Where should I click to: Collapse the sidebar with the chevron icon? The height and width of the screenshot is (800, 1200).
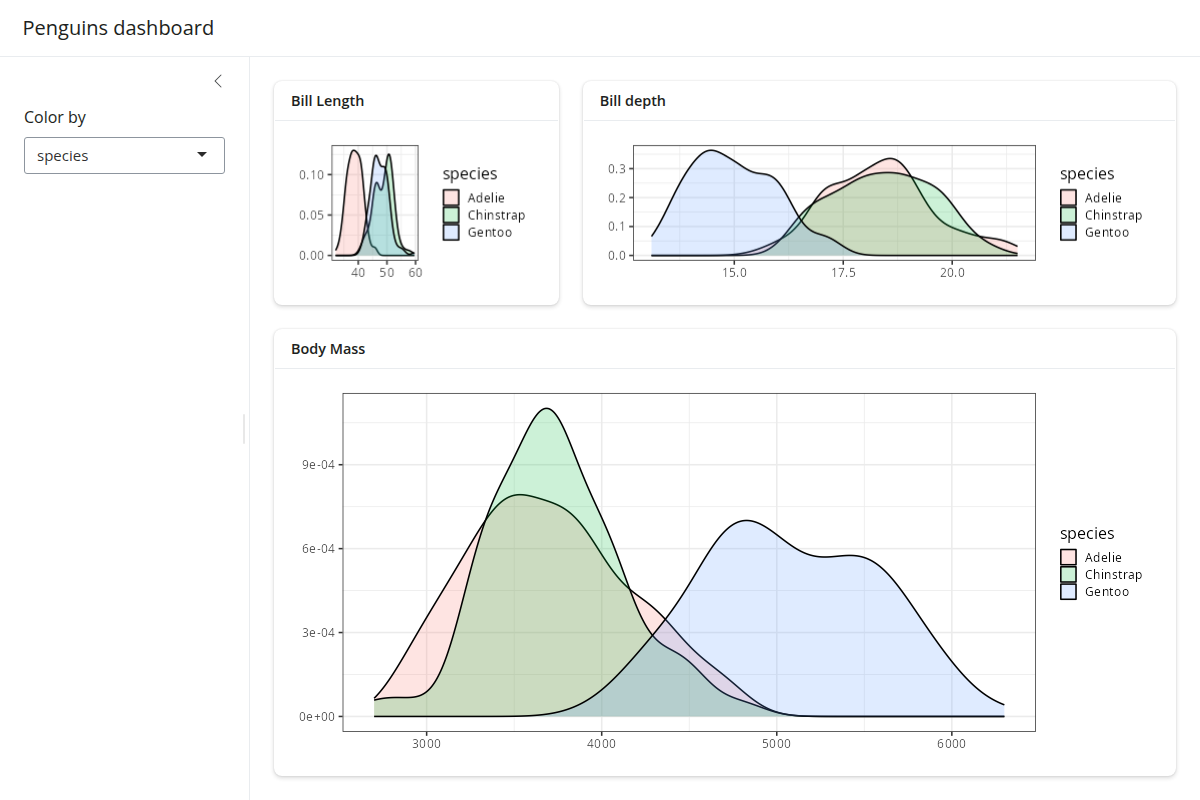(218, 81)
